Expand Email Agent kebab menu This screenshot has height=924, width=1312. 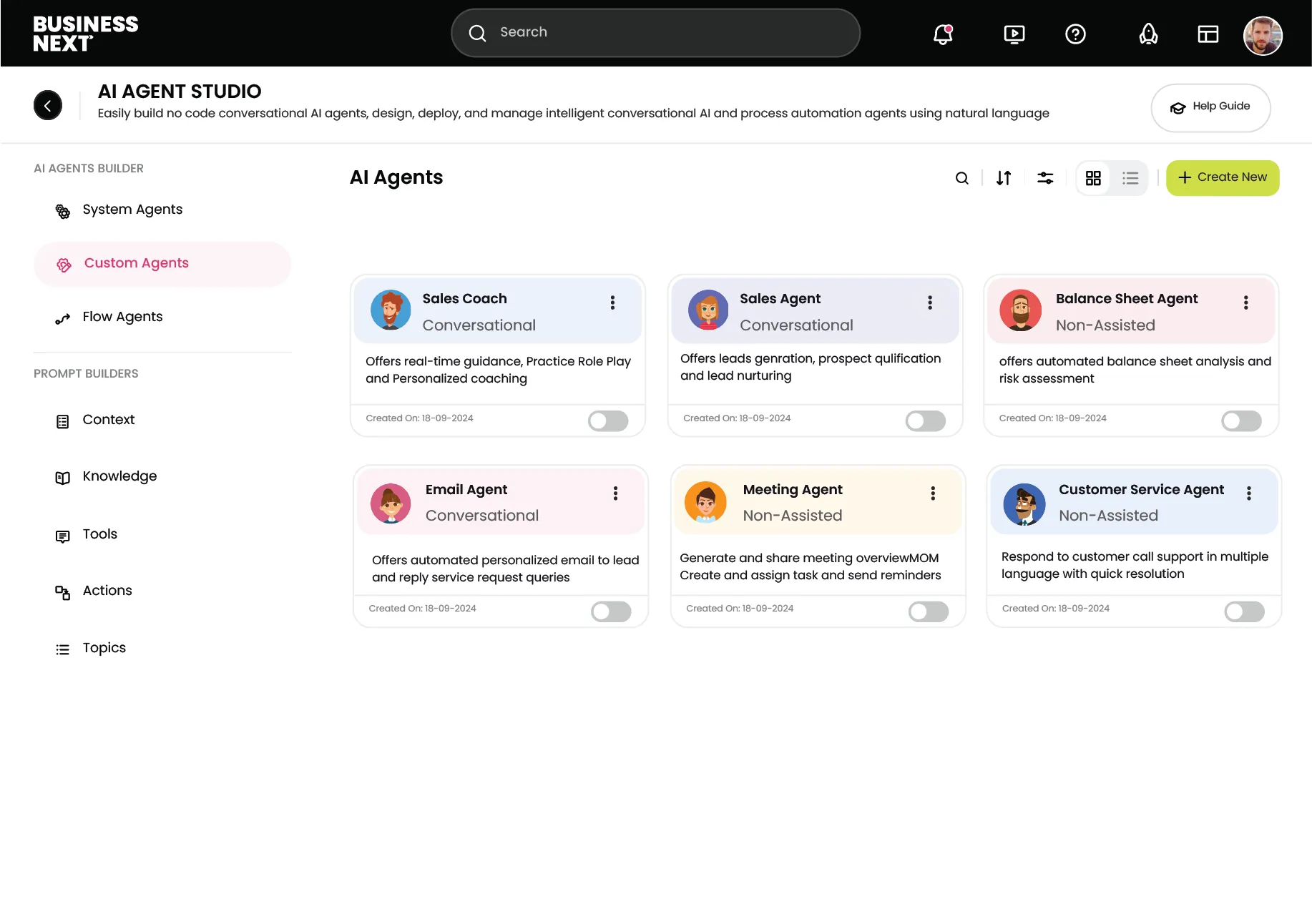click(615, 493)
